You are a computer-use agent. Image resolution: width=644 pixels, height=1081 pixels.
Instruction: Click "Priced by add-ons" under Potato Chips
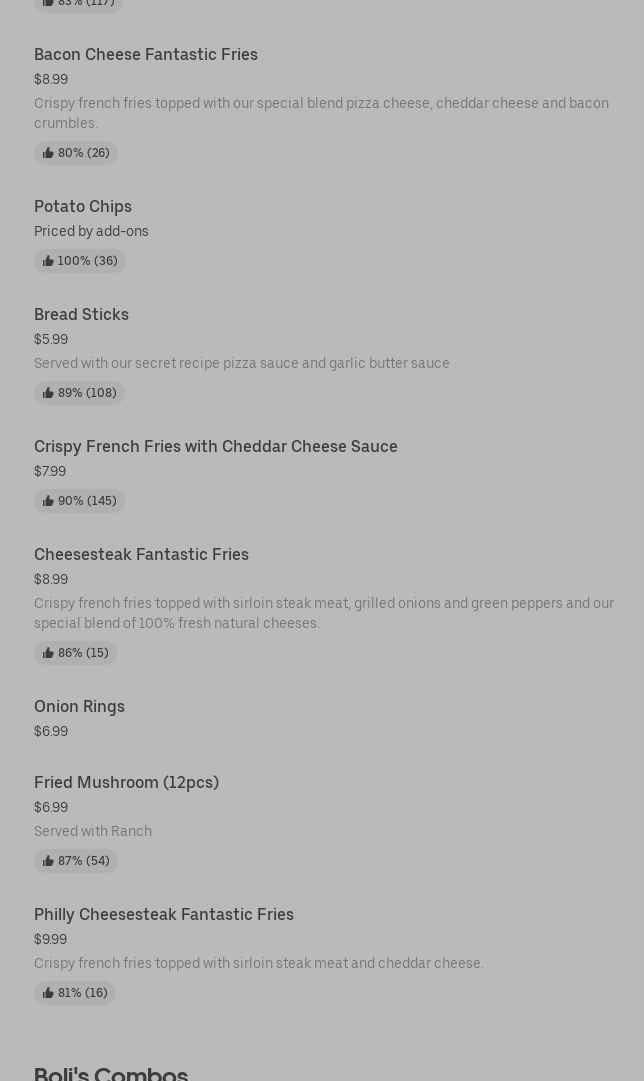91,232
